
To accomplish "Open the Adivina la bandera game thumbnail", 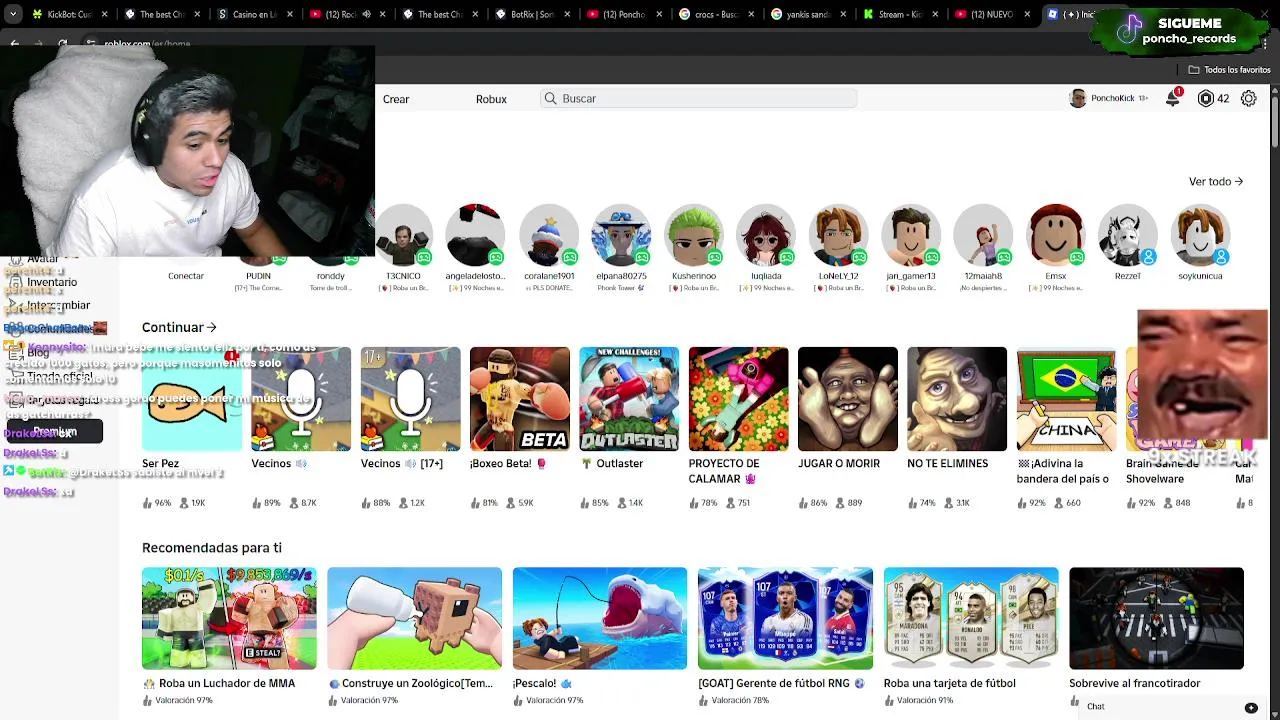I will (1066, 399).
